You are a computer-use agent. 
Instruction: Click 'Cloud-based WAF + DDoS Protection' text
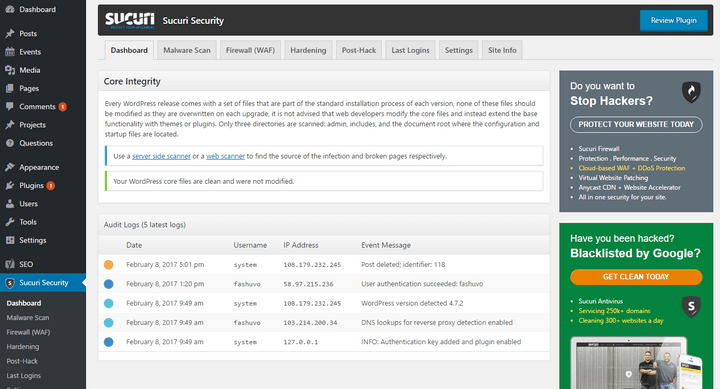(632, 168)
